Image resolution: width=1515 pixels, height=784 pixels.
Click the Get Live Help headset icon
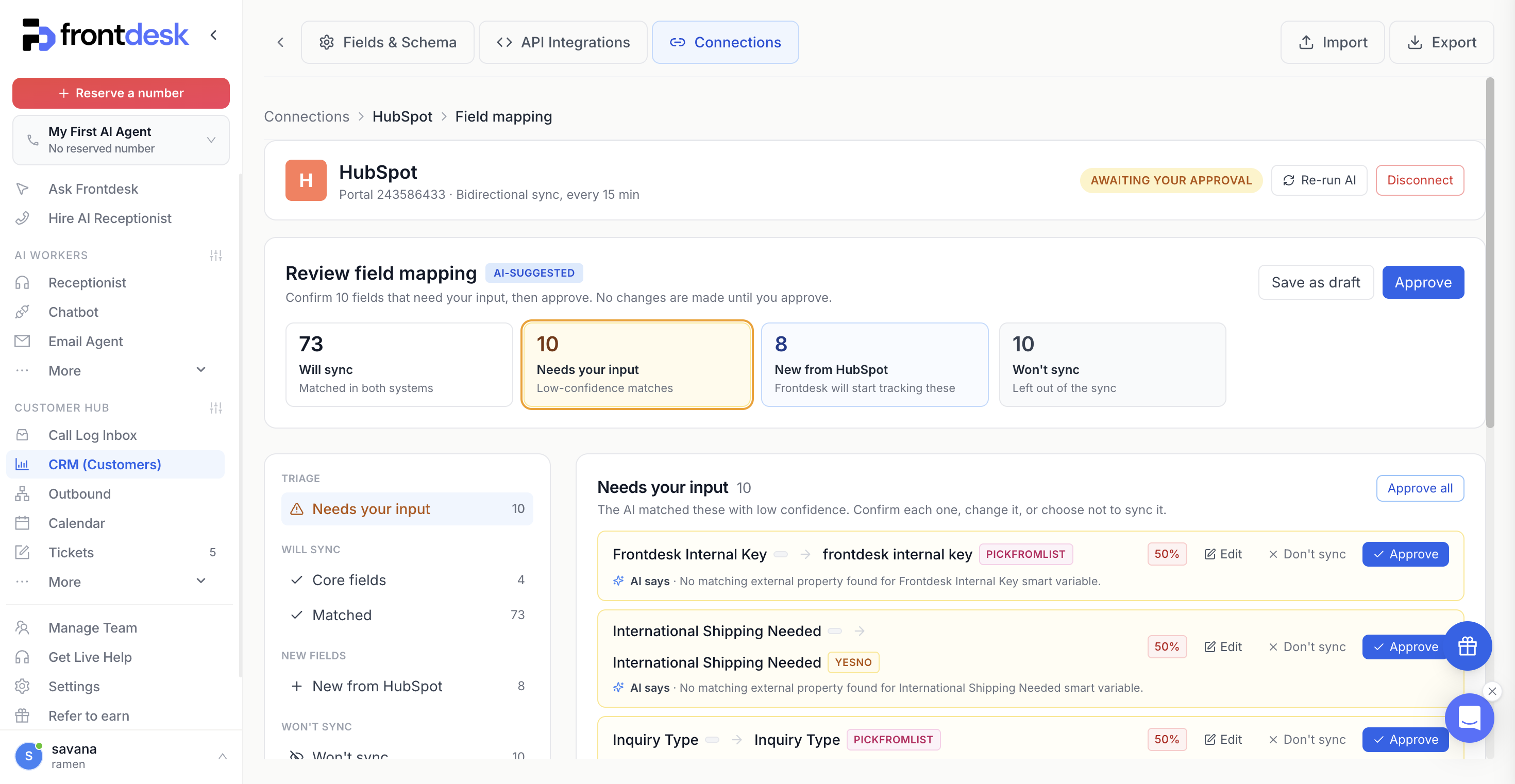click(22, 657)
